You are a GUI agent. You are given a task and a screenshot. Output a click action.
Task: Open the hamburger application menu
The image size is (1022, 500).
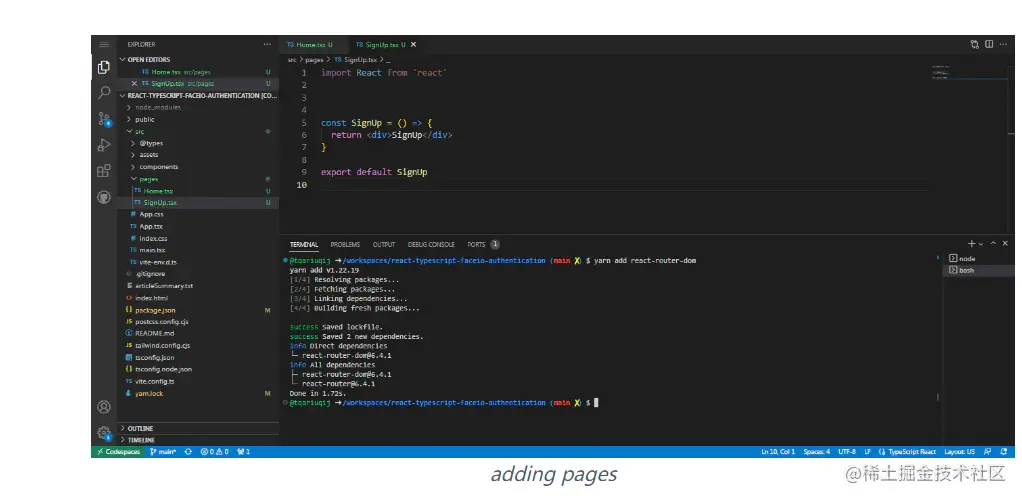pos(104,44)
